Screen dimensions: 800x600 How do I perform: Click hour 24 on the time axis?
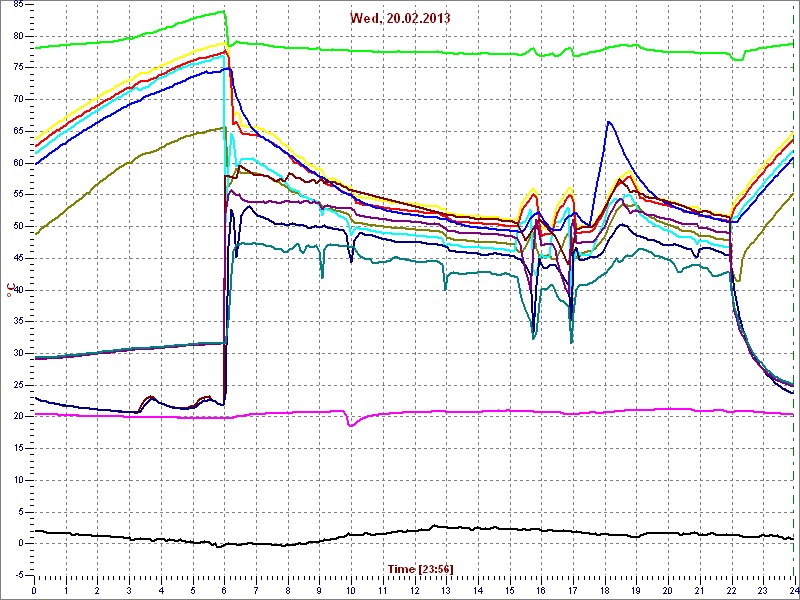pyautogui.click(x=794, y=588)
